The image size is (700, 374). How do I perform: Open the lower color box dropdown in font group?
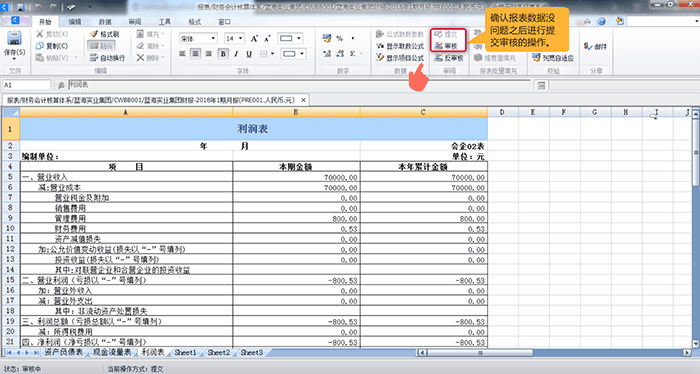click(302, 54)
